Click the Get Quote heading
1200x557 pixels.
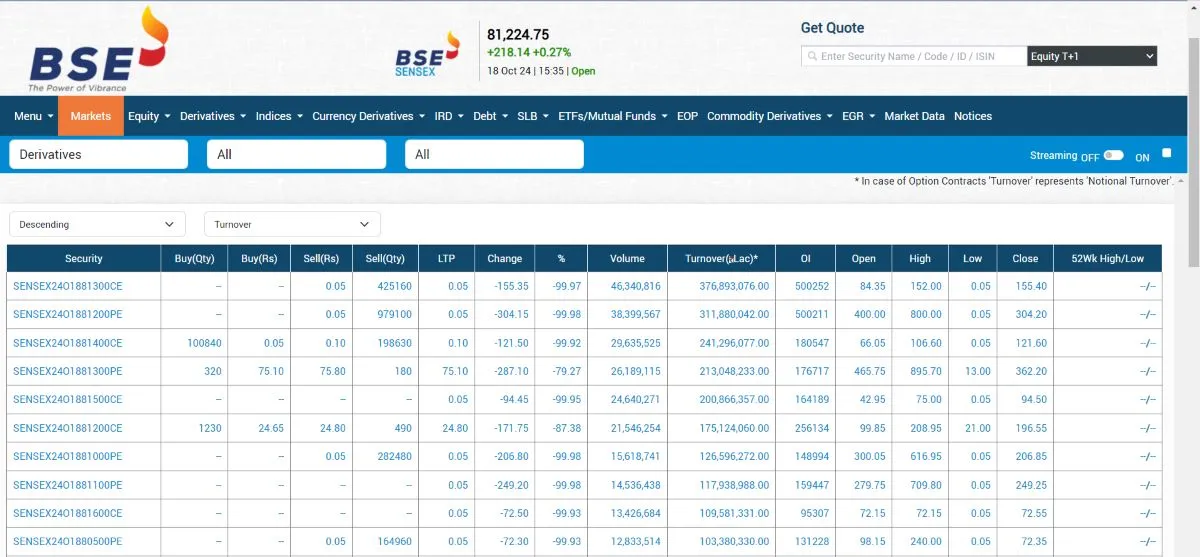pyautogui.click(x=832, y=28)
